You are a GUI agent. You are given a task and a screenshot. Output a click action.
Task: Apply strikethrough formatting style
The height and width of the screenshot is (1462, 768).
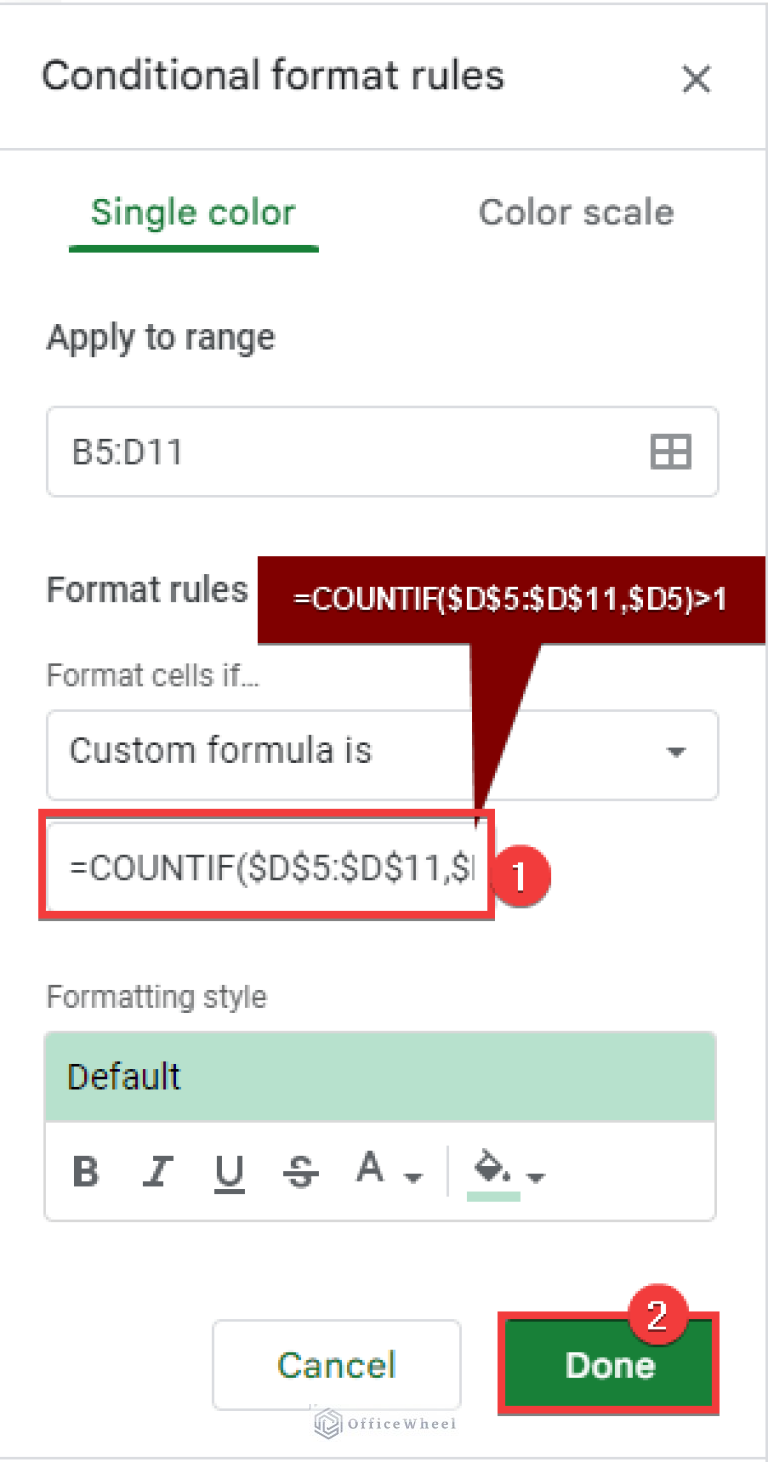pos(301,1172)
